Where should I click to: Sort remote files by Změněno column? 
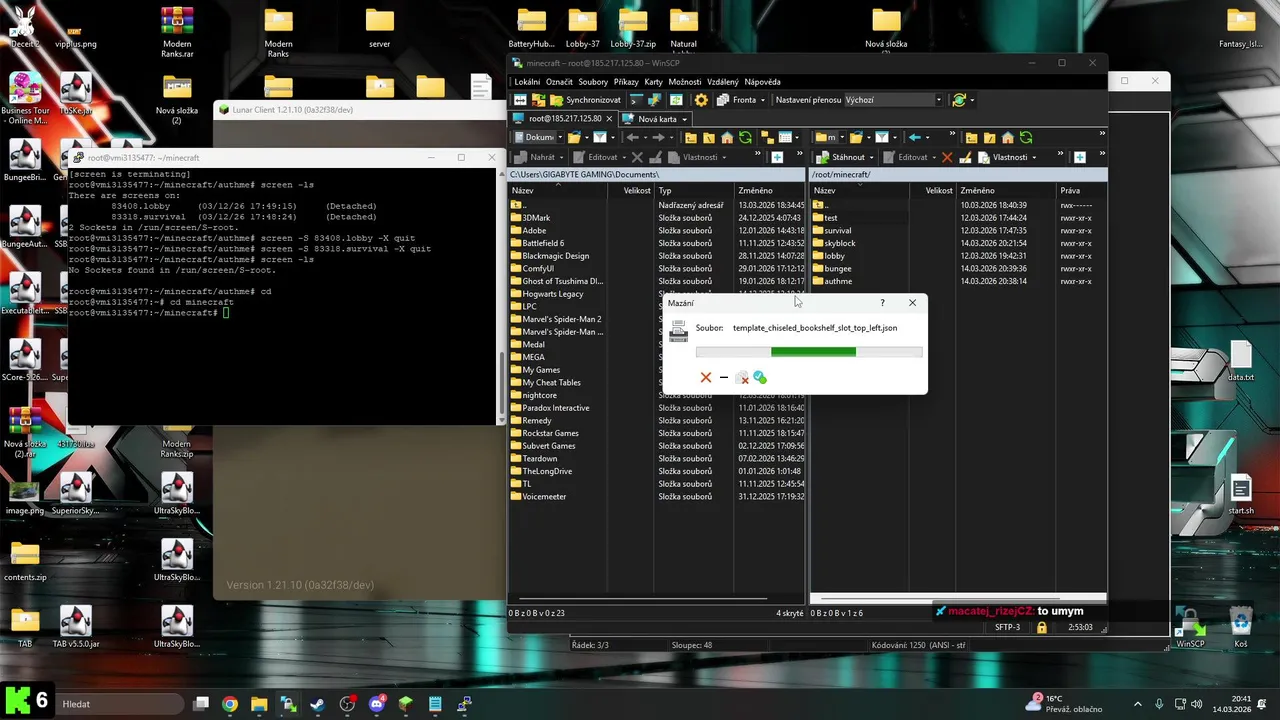click(x=1007, y=190)
